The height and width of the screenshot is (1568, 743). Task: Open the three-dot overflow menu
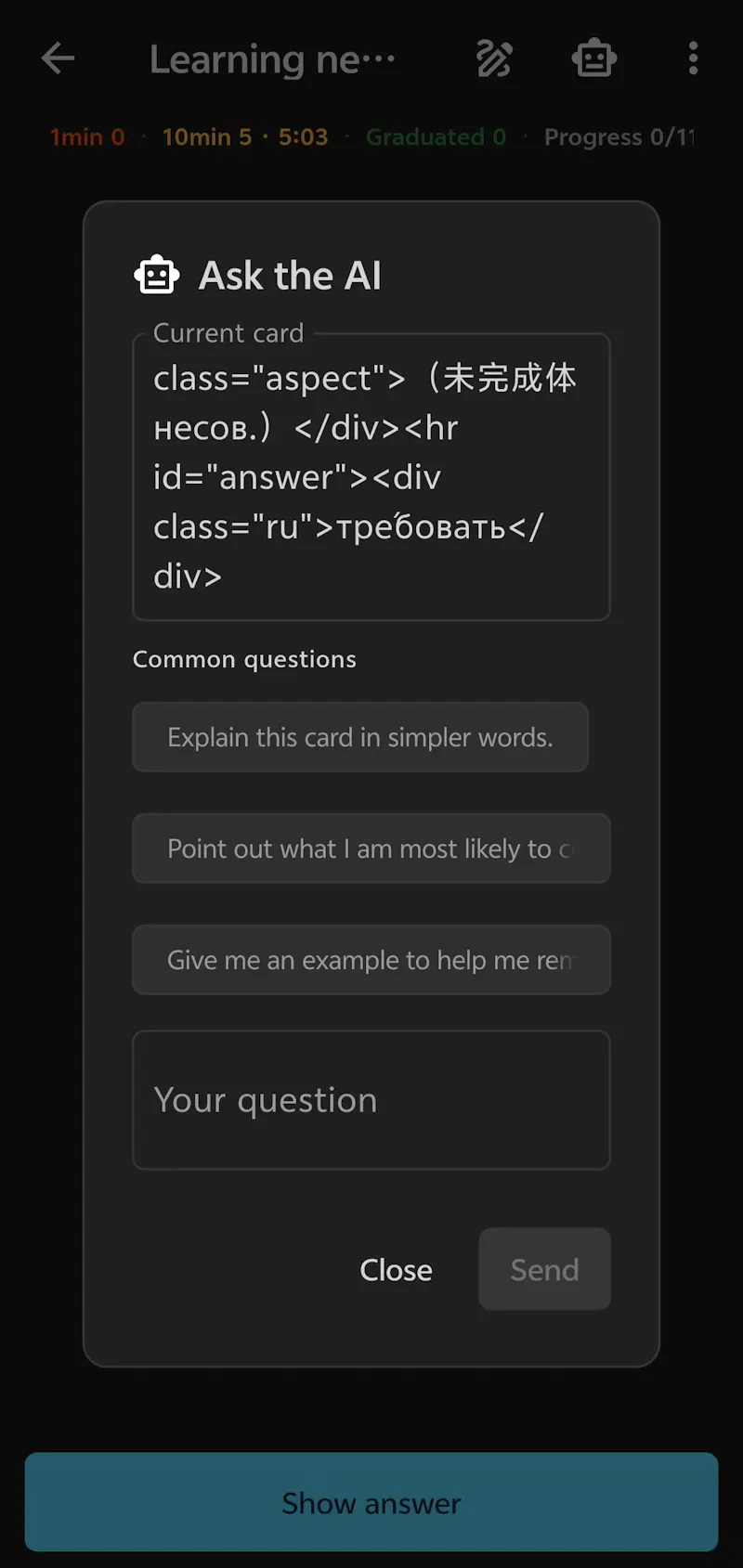(x=693, y=58)
